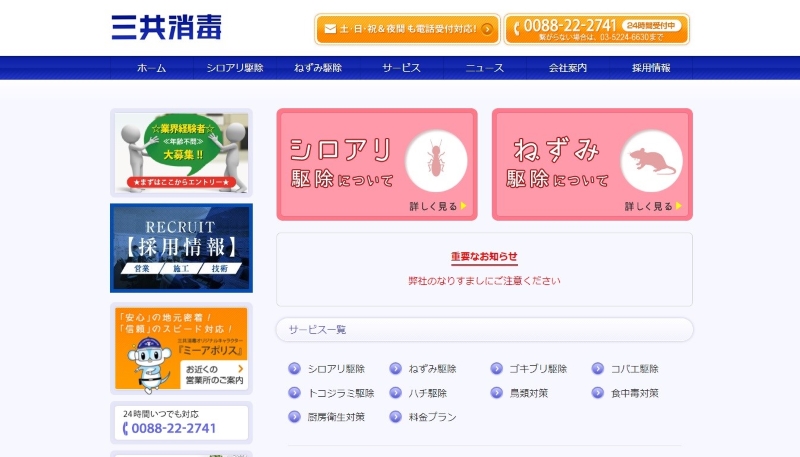Click the 三共消毒 logo
The image size is (800, 457).
pyautogui.click(x=167, y=27)
